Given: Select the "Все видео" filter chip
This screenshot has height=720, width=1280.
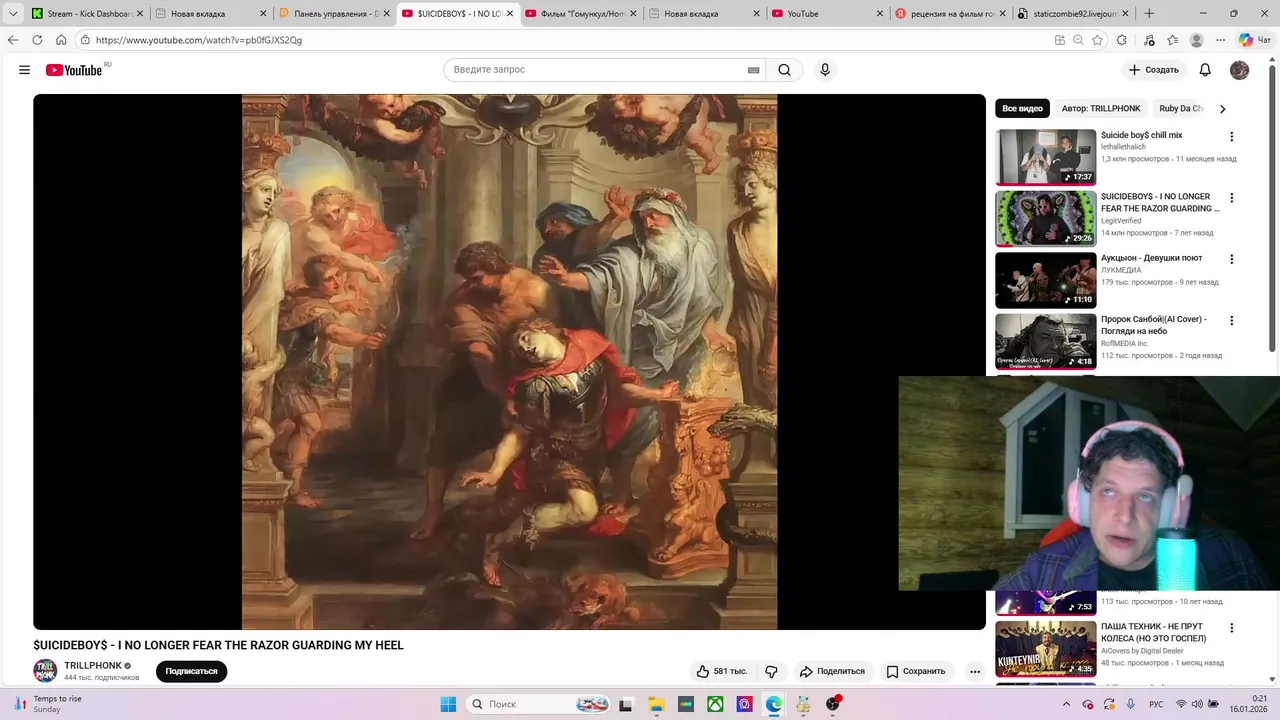Looking at the screenshot, I should click(x=1022, y=109).
